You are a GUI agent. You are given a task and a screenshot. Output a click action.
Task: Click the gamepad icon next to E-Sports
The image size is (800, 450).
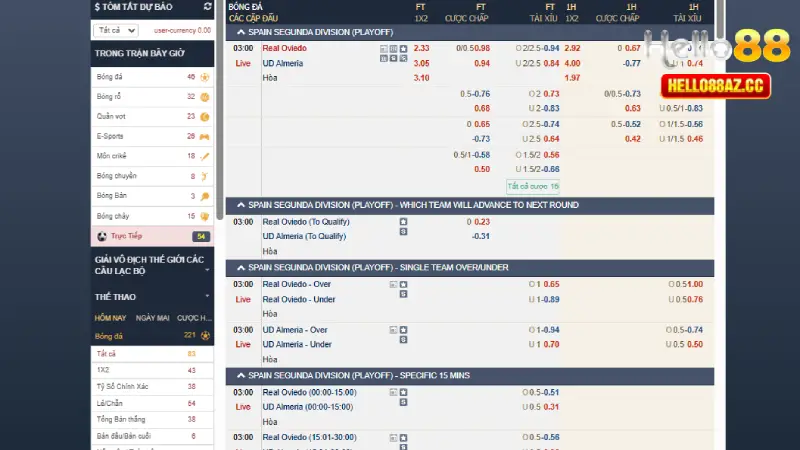click(x=205, y=136)
